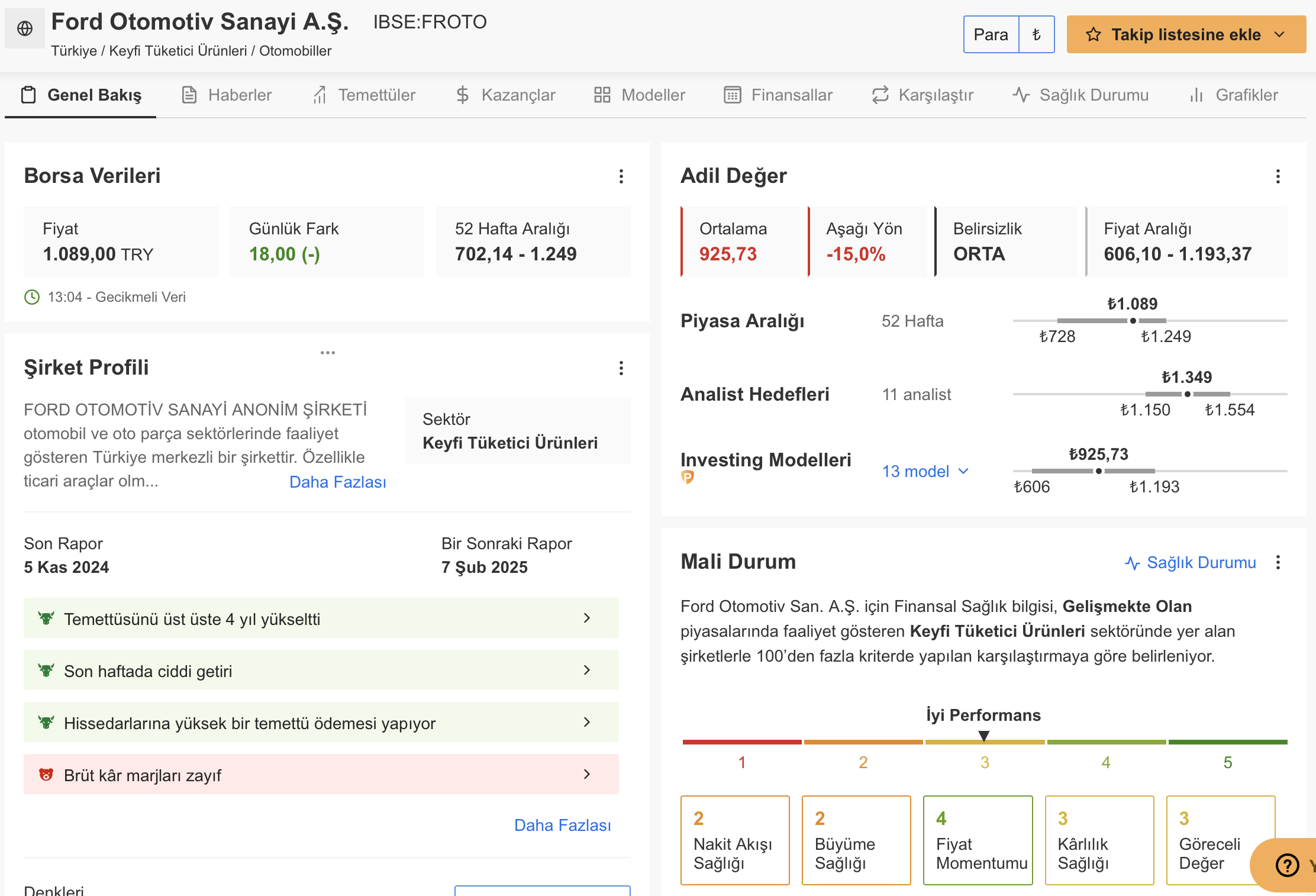Open the Adil Değer three-dot menu
This screenshot has height=896, width=1316.
click(1278, 176)
